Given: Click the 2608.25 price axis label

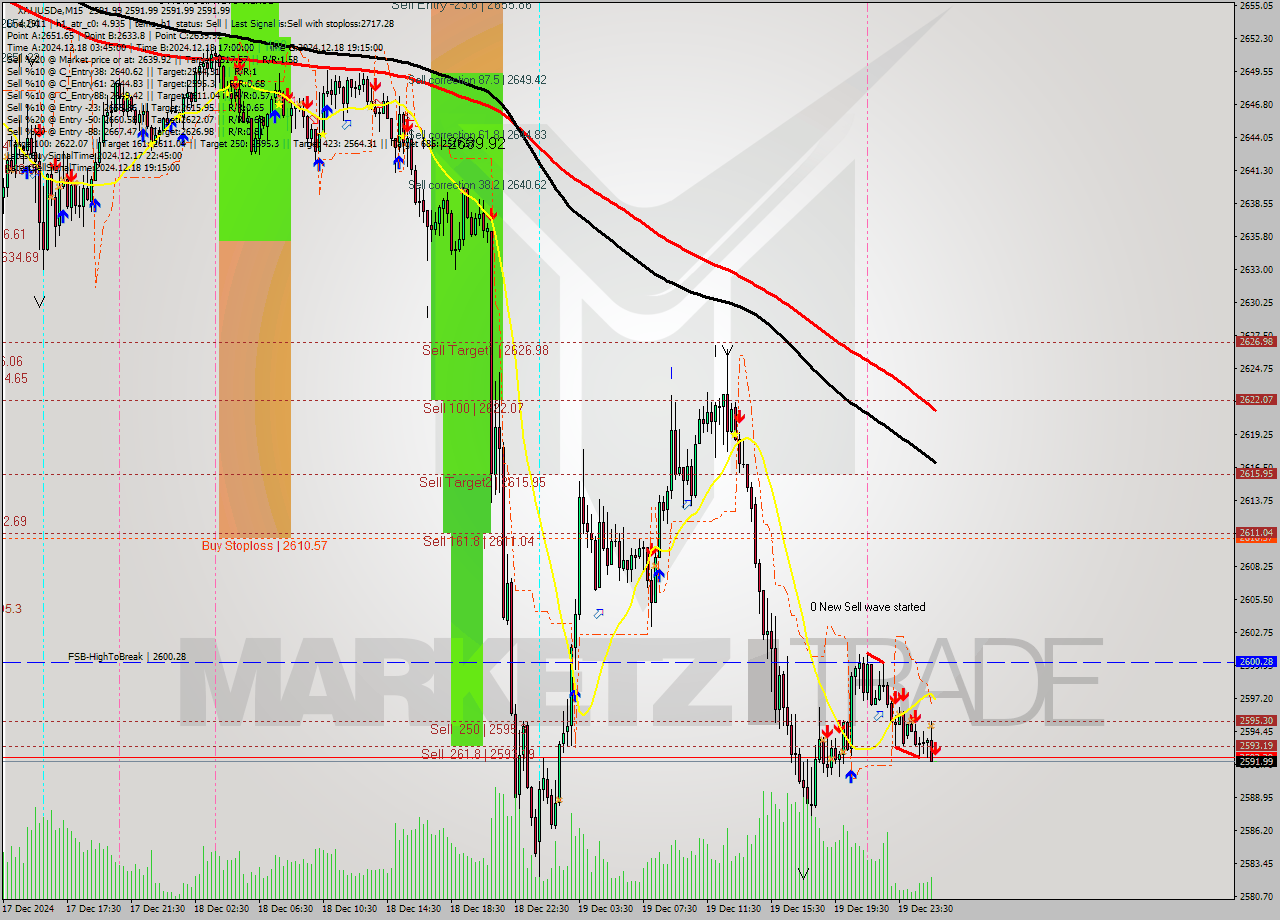Looking at the screenshot, I should (1256, 567).
